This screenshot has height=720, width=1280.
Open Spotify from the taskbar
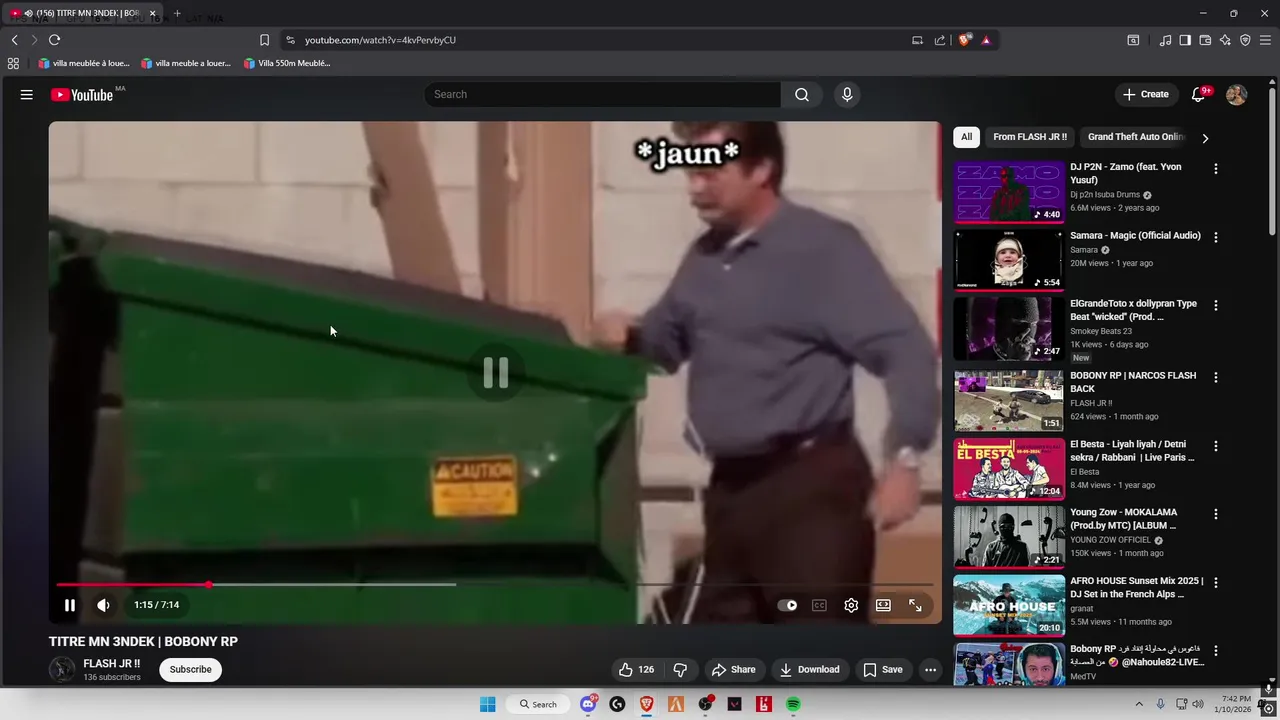[793, 704]
